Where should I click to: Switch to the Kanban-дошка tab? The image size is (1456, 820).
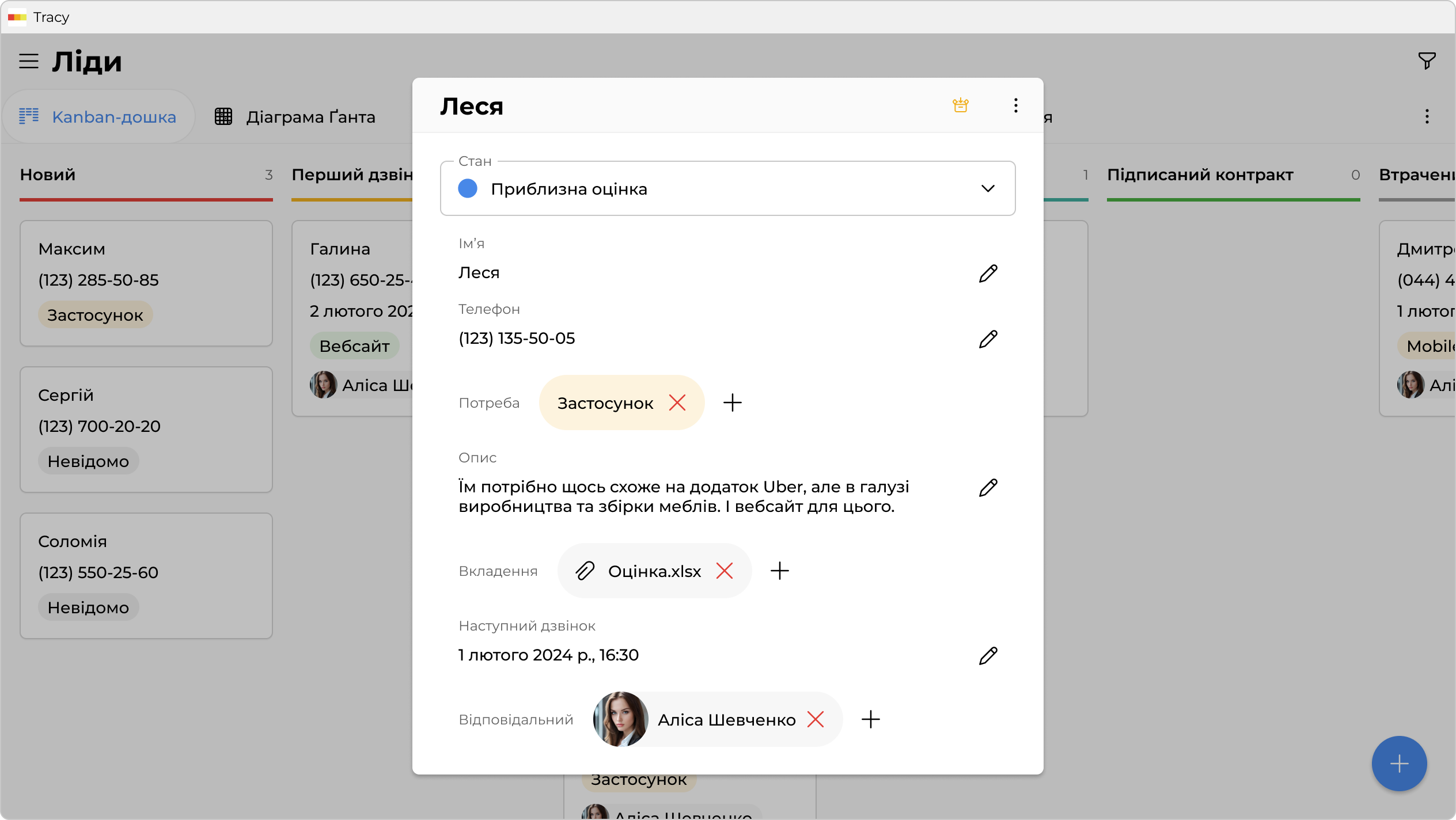click(x=98, y=117)
